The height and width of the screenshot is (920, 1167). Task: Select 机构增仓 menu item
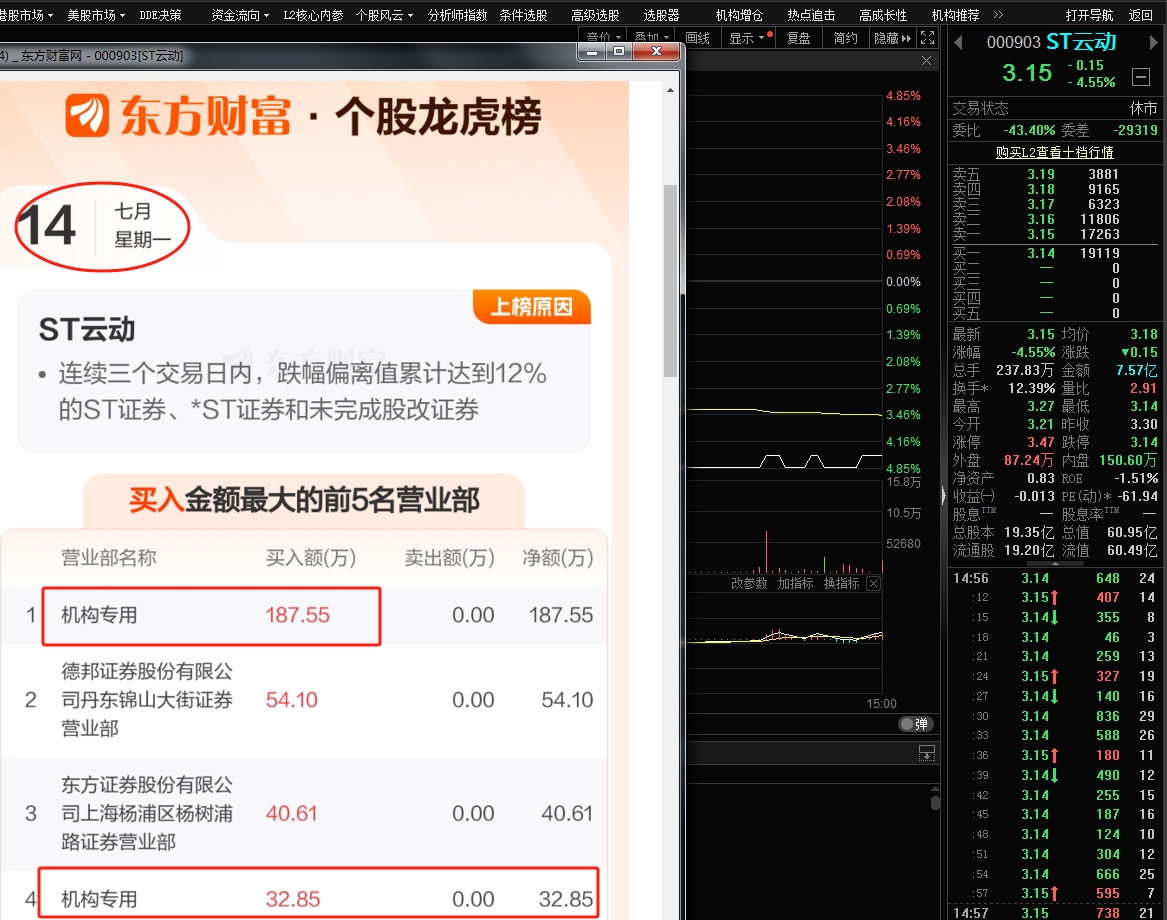tap(739, 15)
